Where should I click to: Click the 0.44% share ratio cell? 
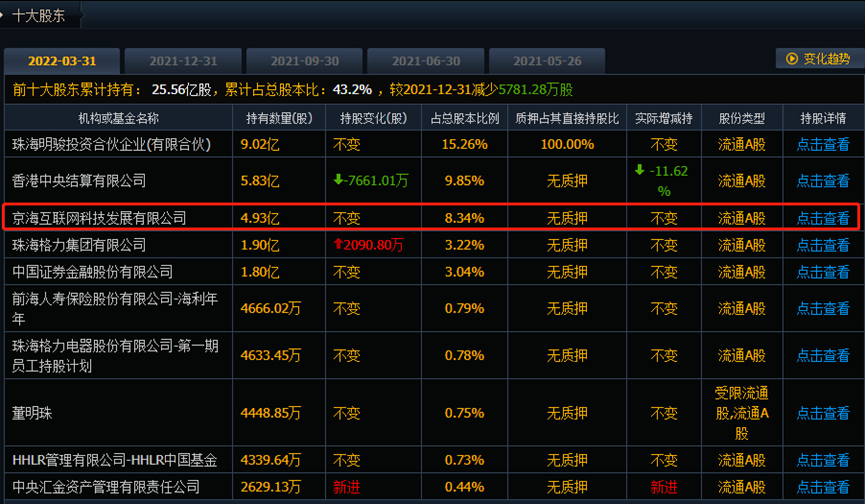[x=464, y=487]
